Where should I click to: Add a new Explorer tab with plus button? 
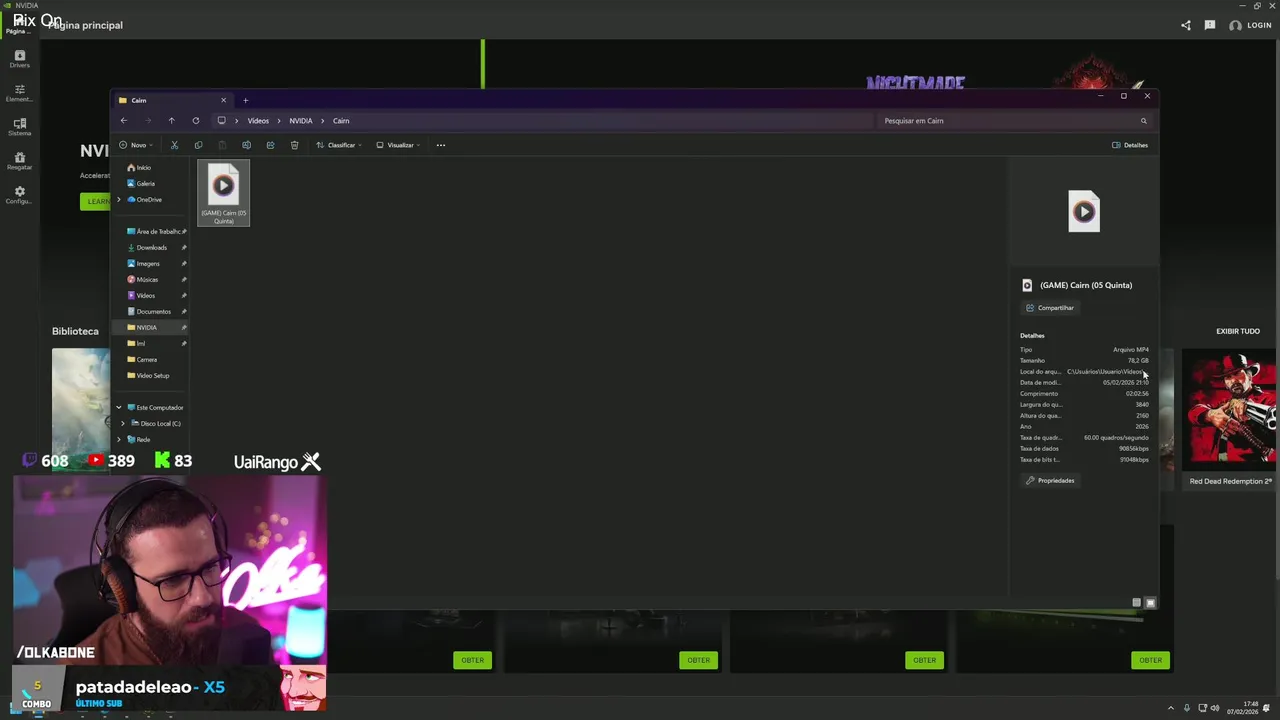point(245,100)
